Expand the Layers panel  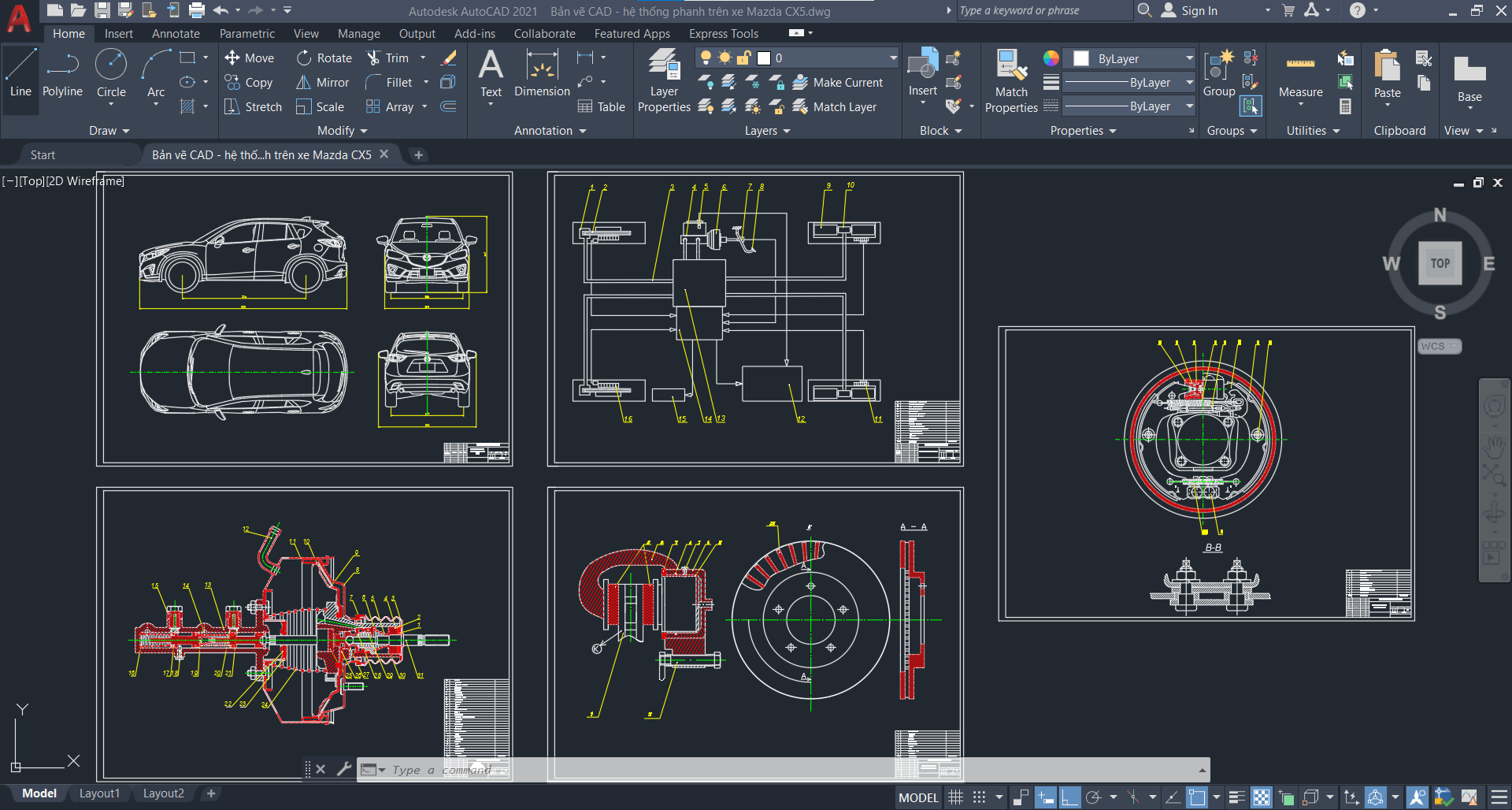tap(767, 131)
